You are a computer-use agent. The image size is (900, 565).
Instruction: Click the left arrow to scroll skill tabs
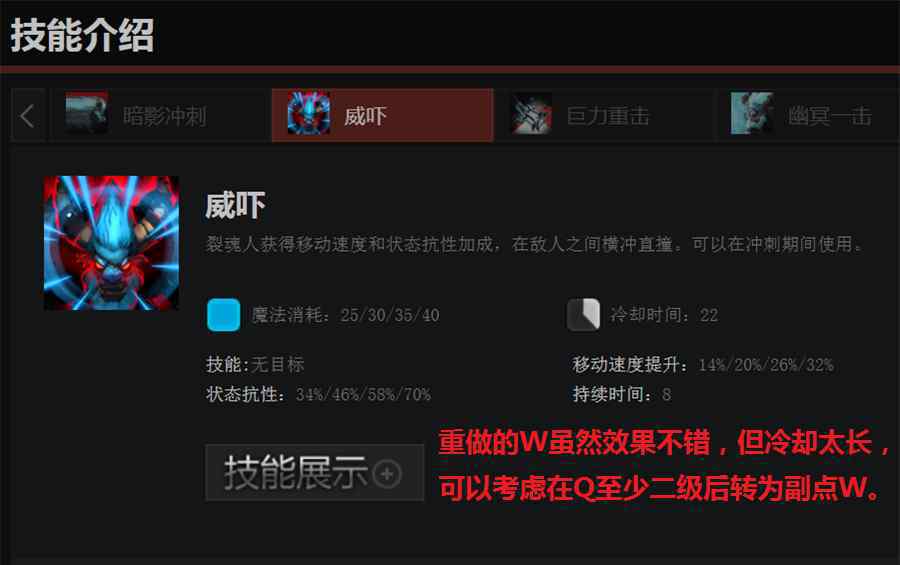28,115
